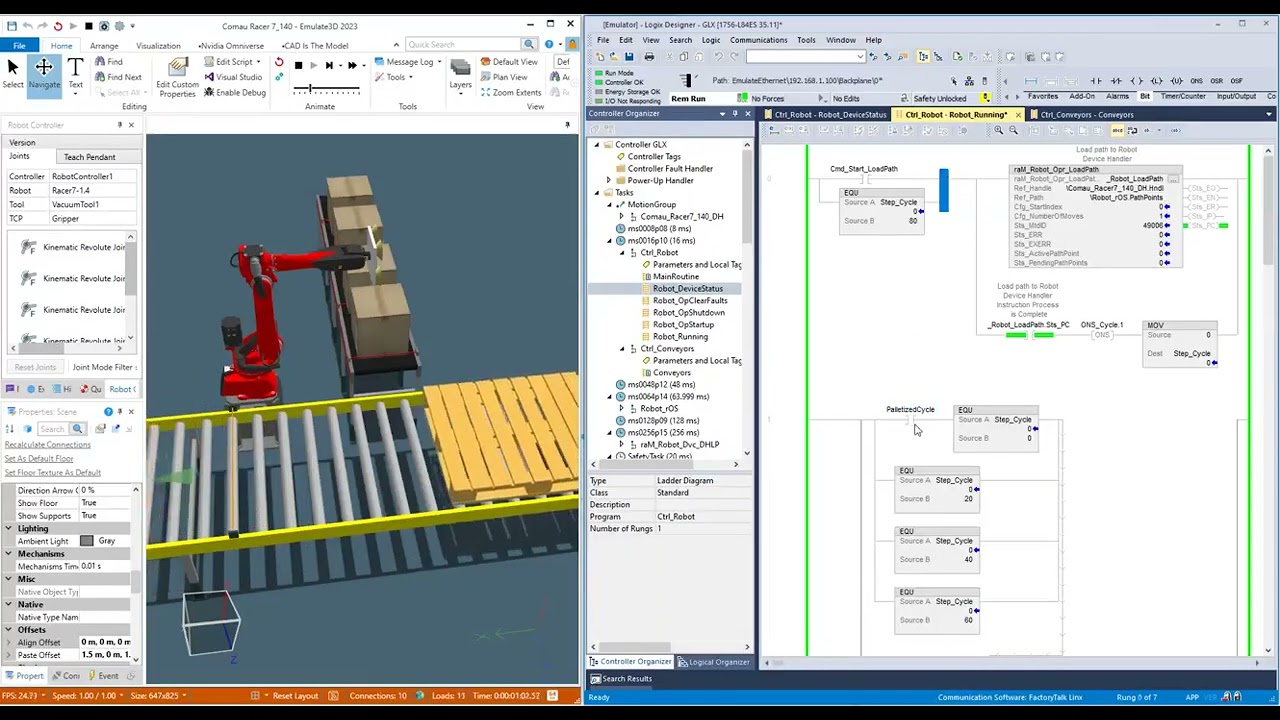Expand the Paste Offset property
Viewport: 1280px width, 720px height.
click(9, 655)
